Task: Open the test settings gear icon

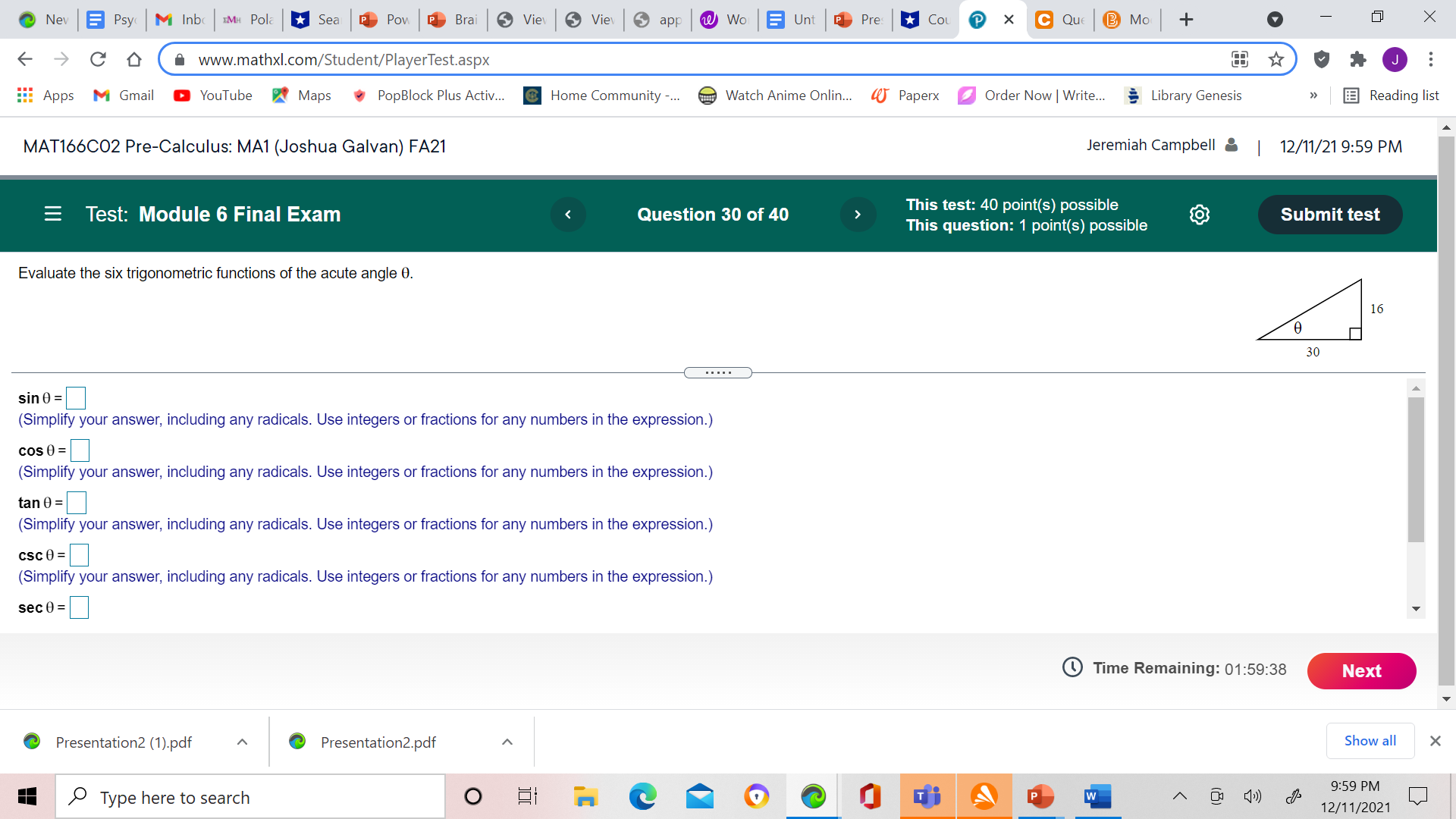Action: click(1199, 215)
